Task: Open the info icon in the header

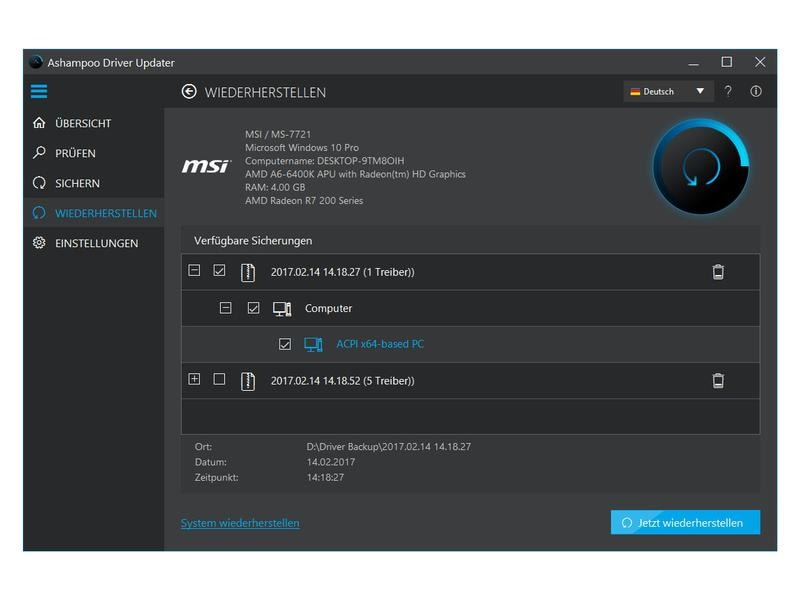Action: 756,91
